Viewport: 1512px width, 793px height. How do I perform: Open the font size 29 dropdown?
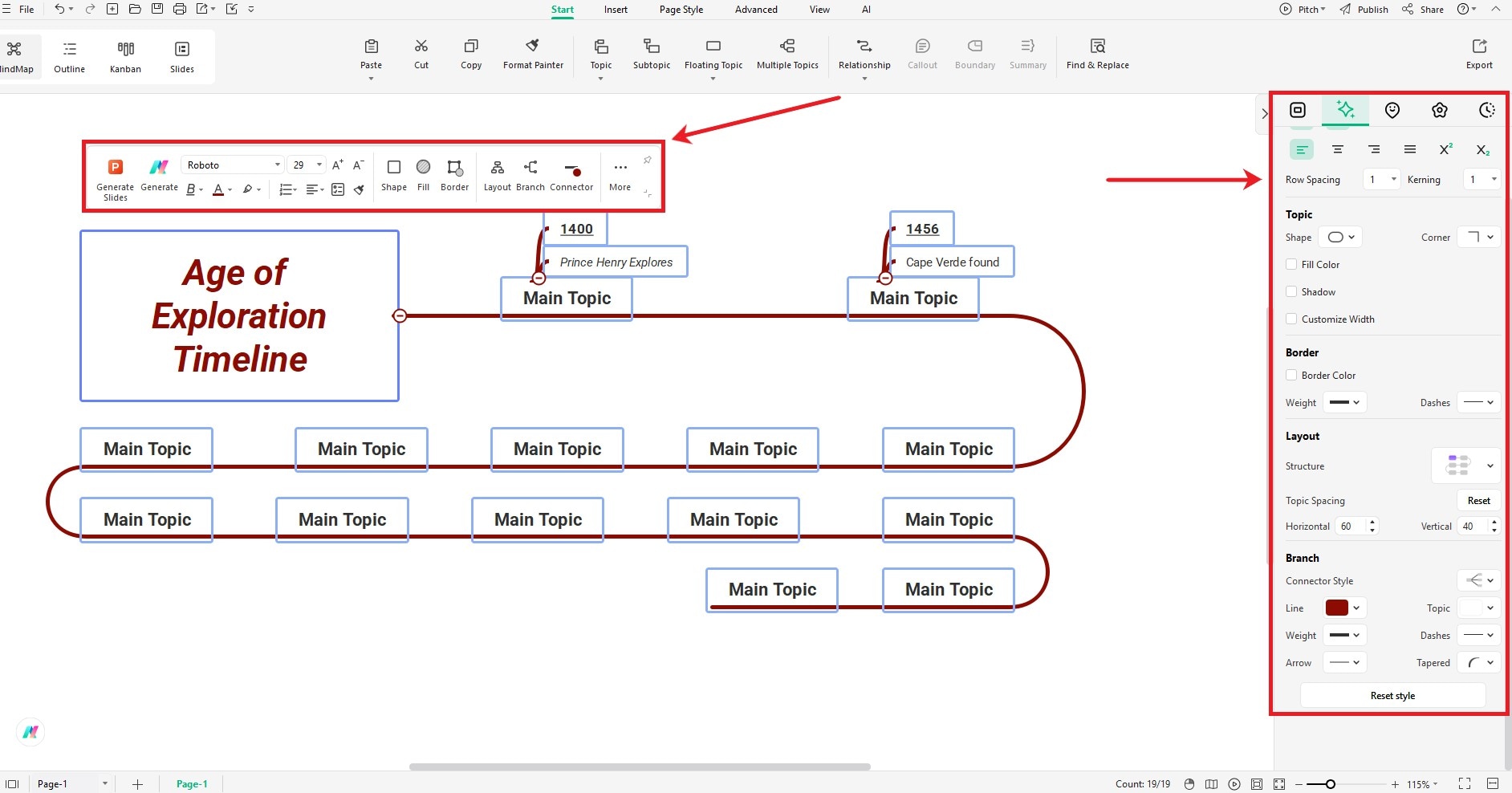pyautogui.click(x=307, y=165)
